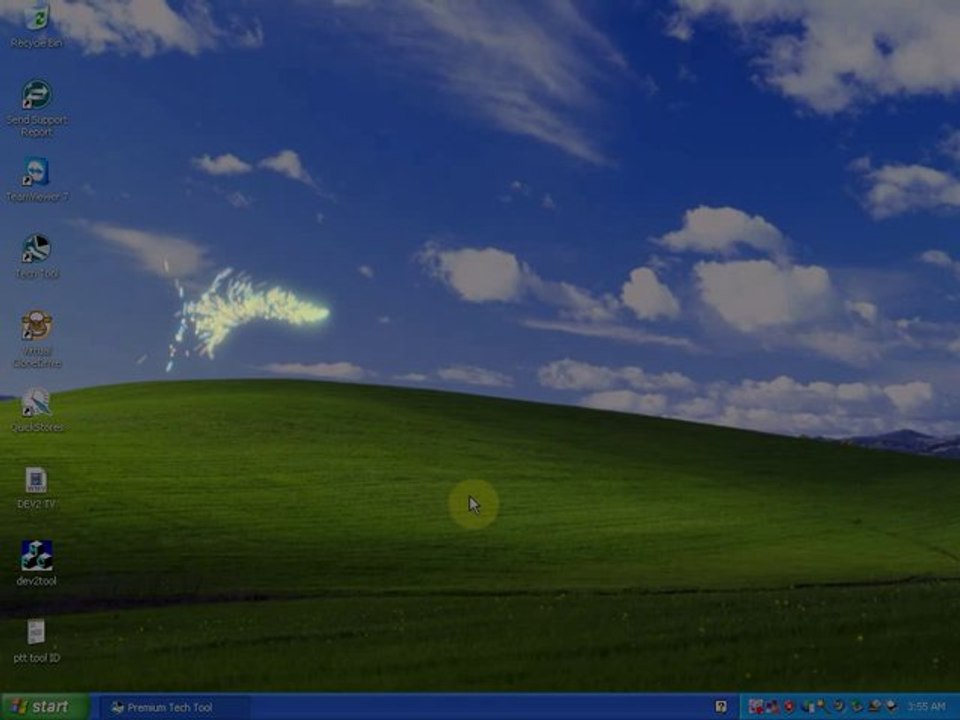960x720 pixels.
Task: Click the red shield security tray icon
Action: click(x=789, y=707)
